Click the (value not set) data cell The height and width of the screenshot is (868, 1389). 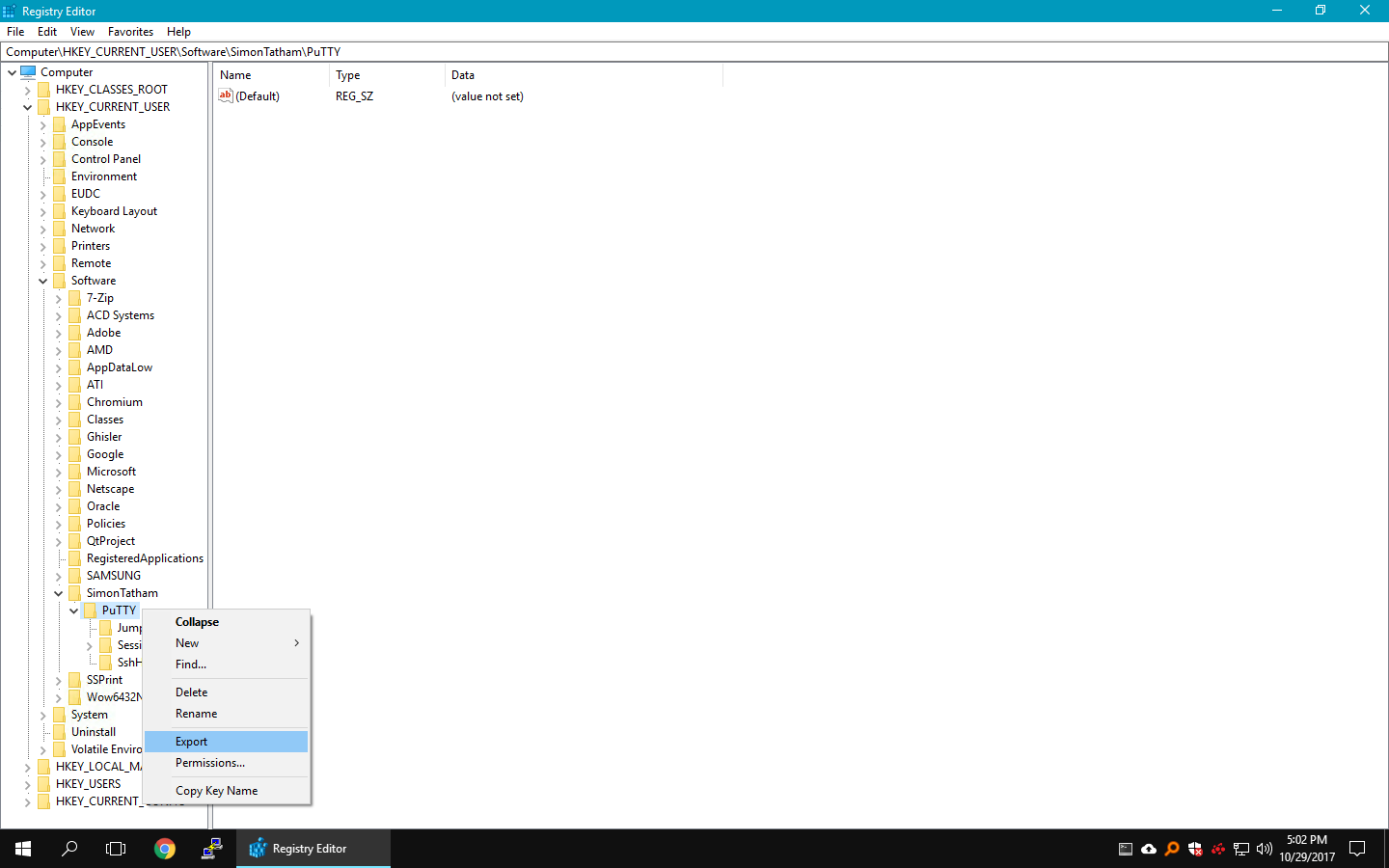tap(487, 96)
